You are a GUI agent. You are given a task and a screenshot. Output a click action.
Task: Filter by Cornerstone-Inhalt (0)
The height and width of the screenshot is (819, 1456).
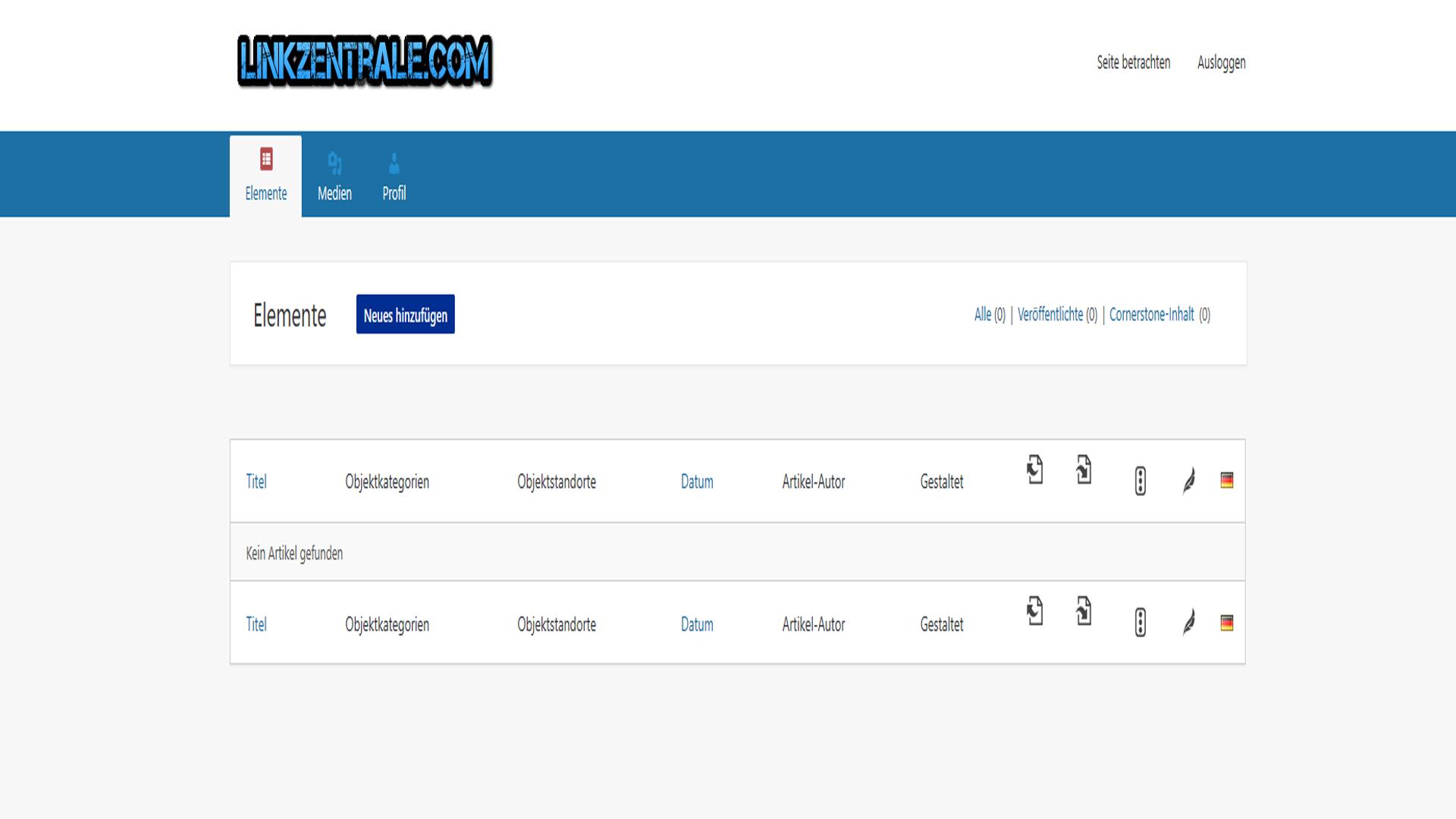(1159, 315)
